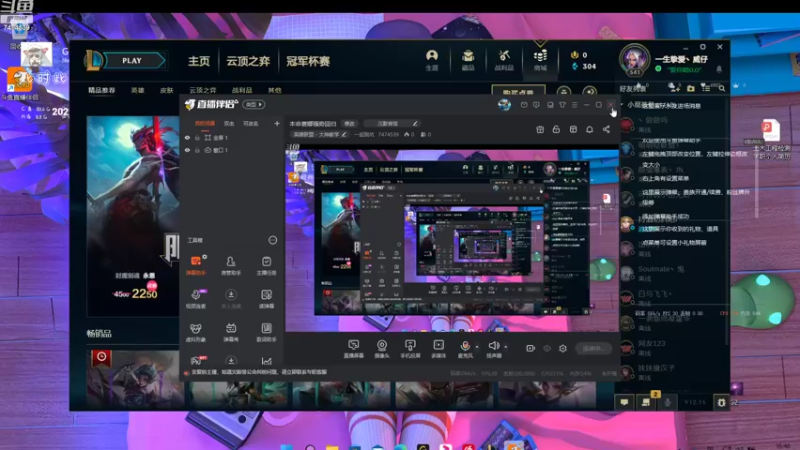The image size is (800, 450).
Task: Open 弹幕秀 tool icon
Action: pyautogui.click(x=231, y=332)
